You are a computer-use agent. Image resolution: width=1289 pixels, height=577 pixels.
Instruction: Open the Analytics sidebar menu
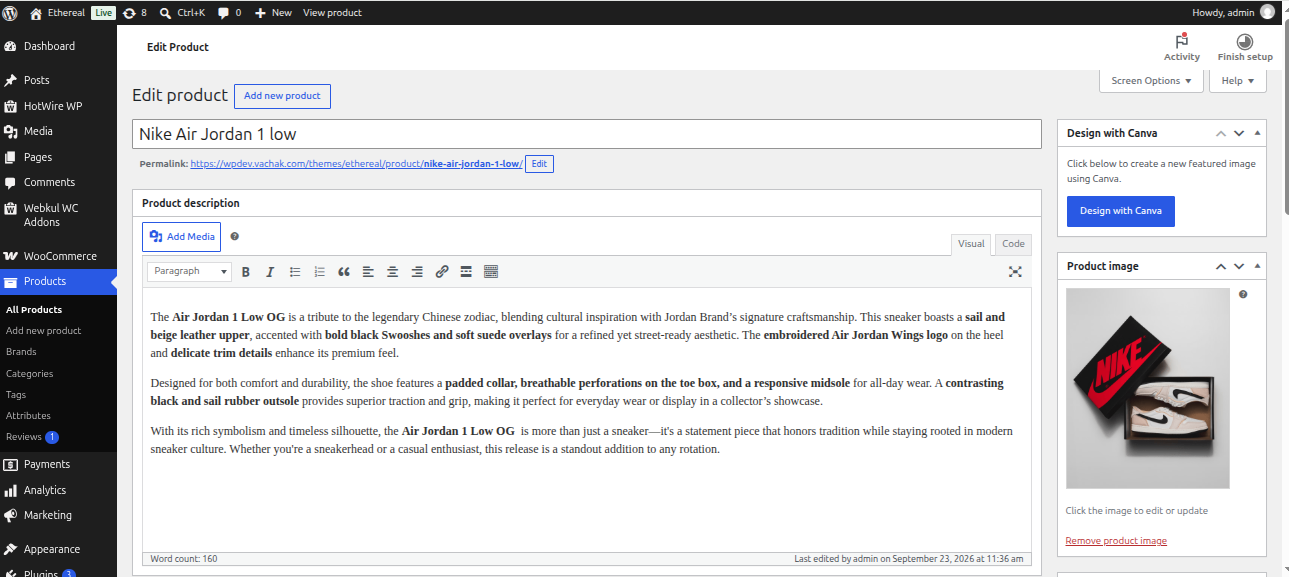pyautogui.click(x=58, y=490)
